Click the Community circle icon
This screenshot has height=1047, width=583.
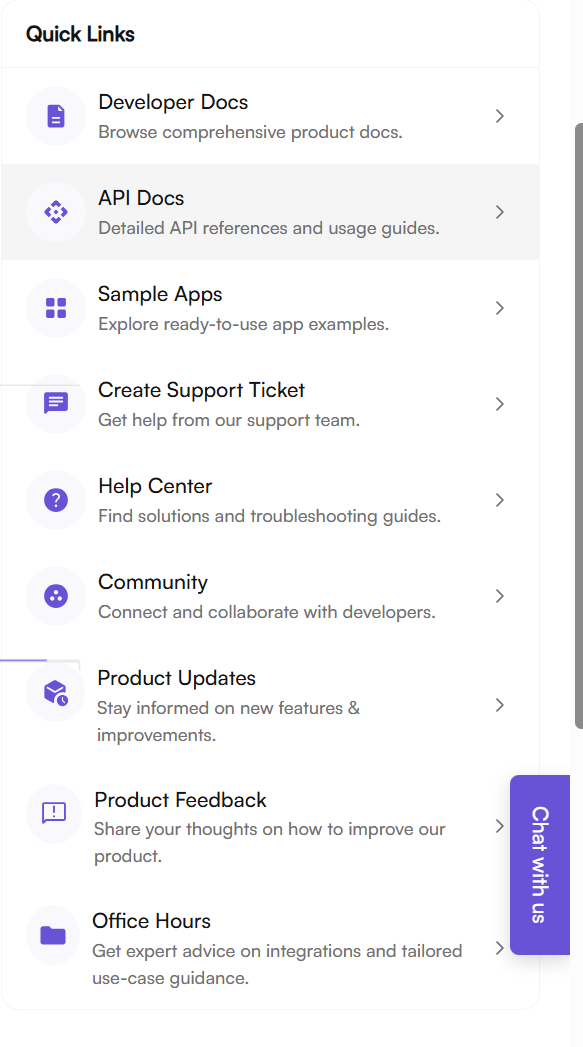point(56,596)
